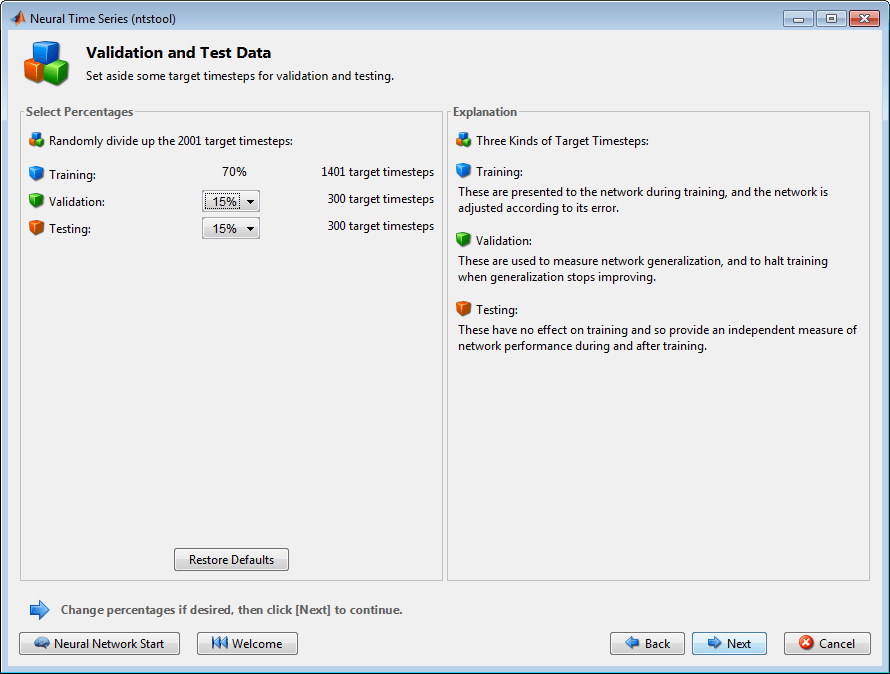Return to the Welcome screen
Image resolution: width=890 pixels, height=674 pixels.
pyautogui.click(x=247, y=643)
